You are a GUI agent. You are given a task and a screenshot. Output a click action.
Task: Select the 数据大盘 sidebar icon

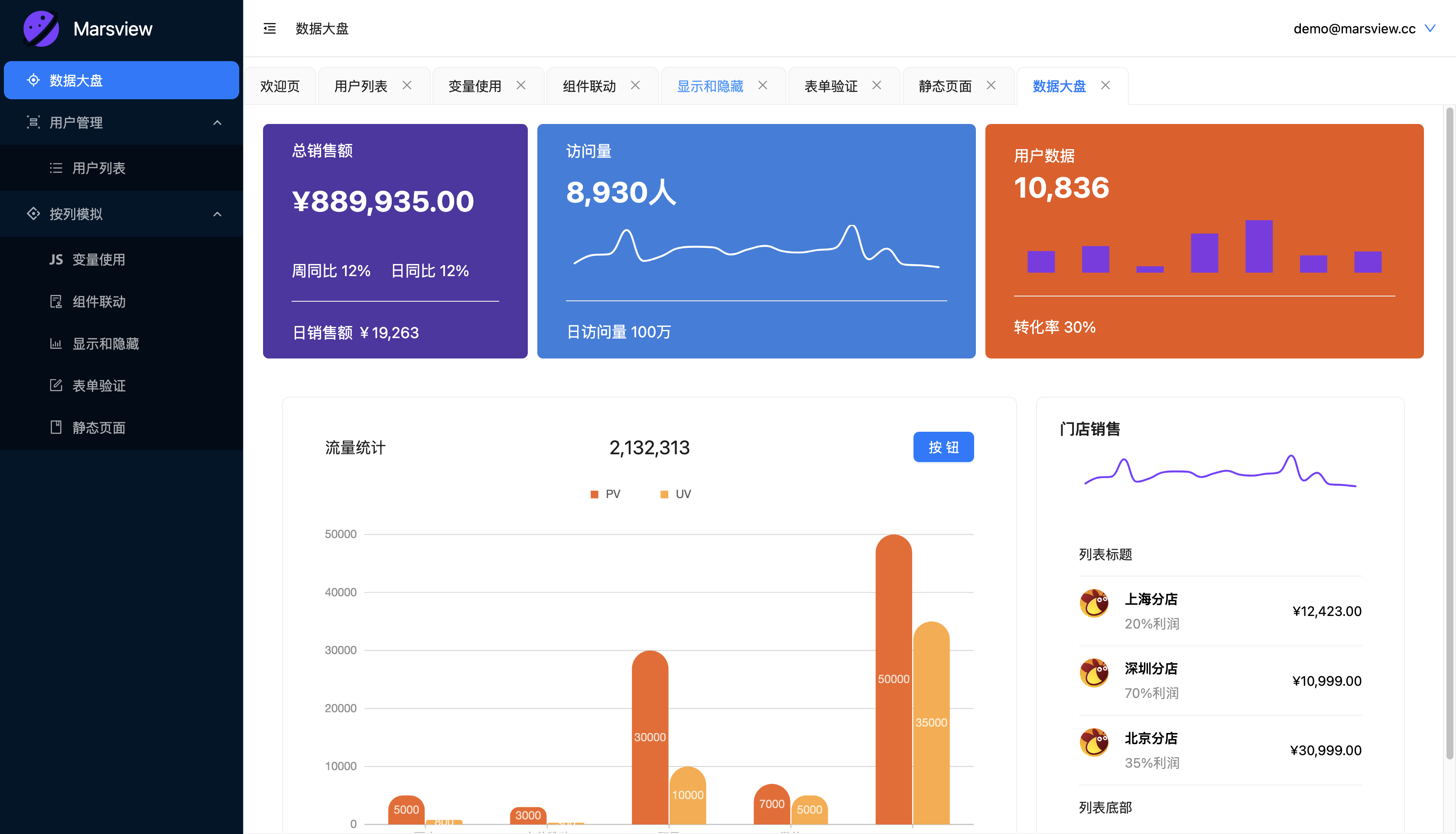pyautogui.click(x=34, y=80)
